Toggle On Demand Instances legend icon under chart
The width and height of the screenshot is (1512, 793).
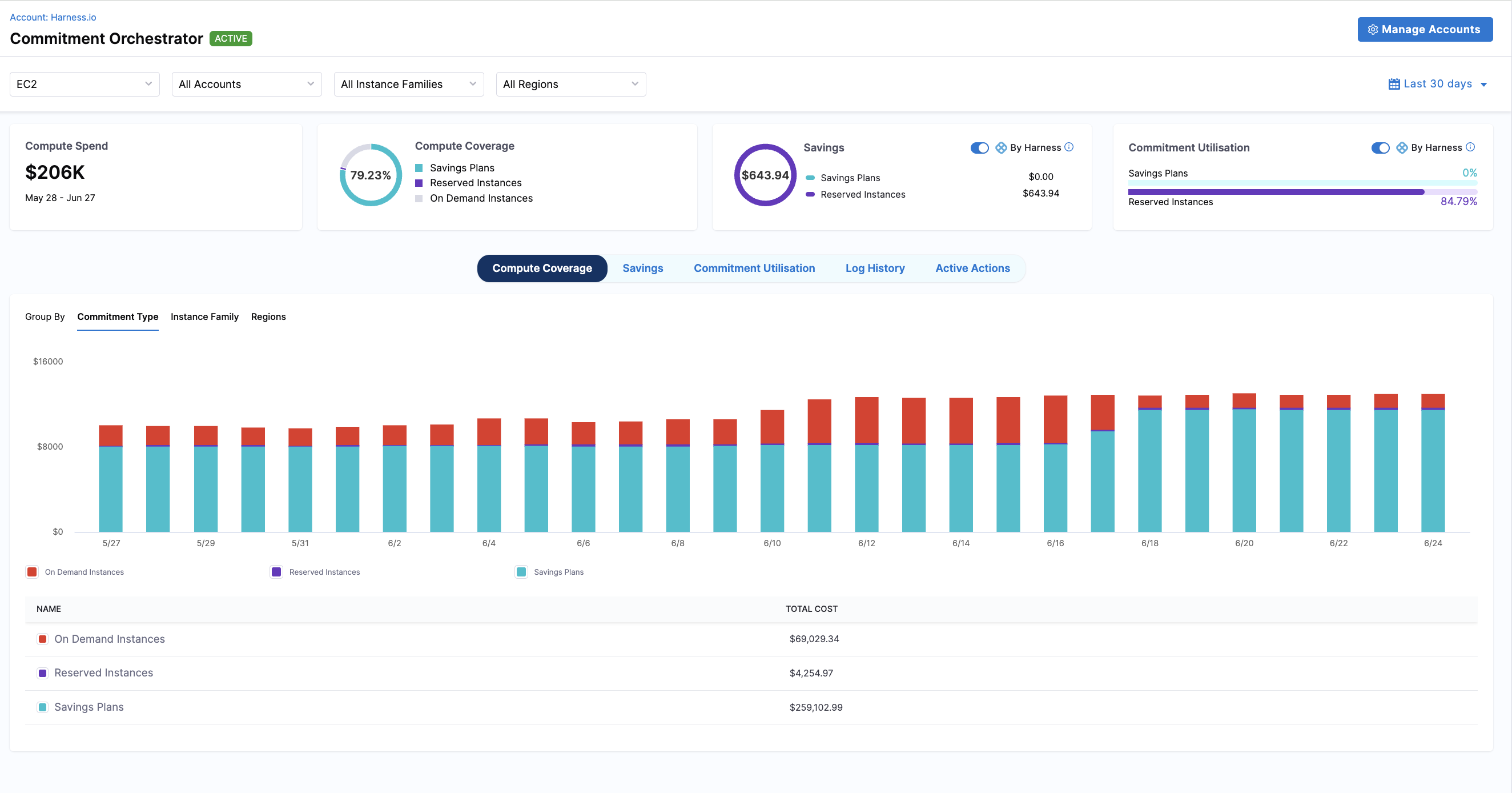tap(33, 571)
